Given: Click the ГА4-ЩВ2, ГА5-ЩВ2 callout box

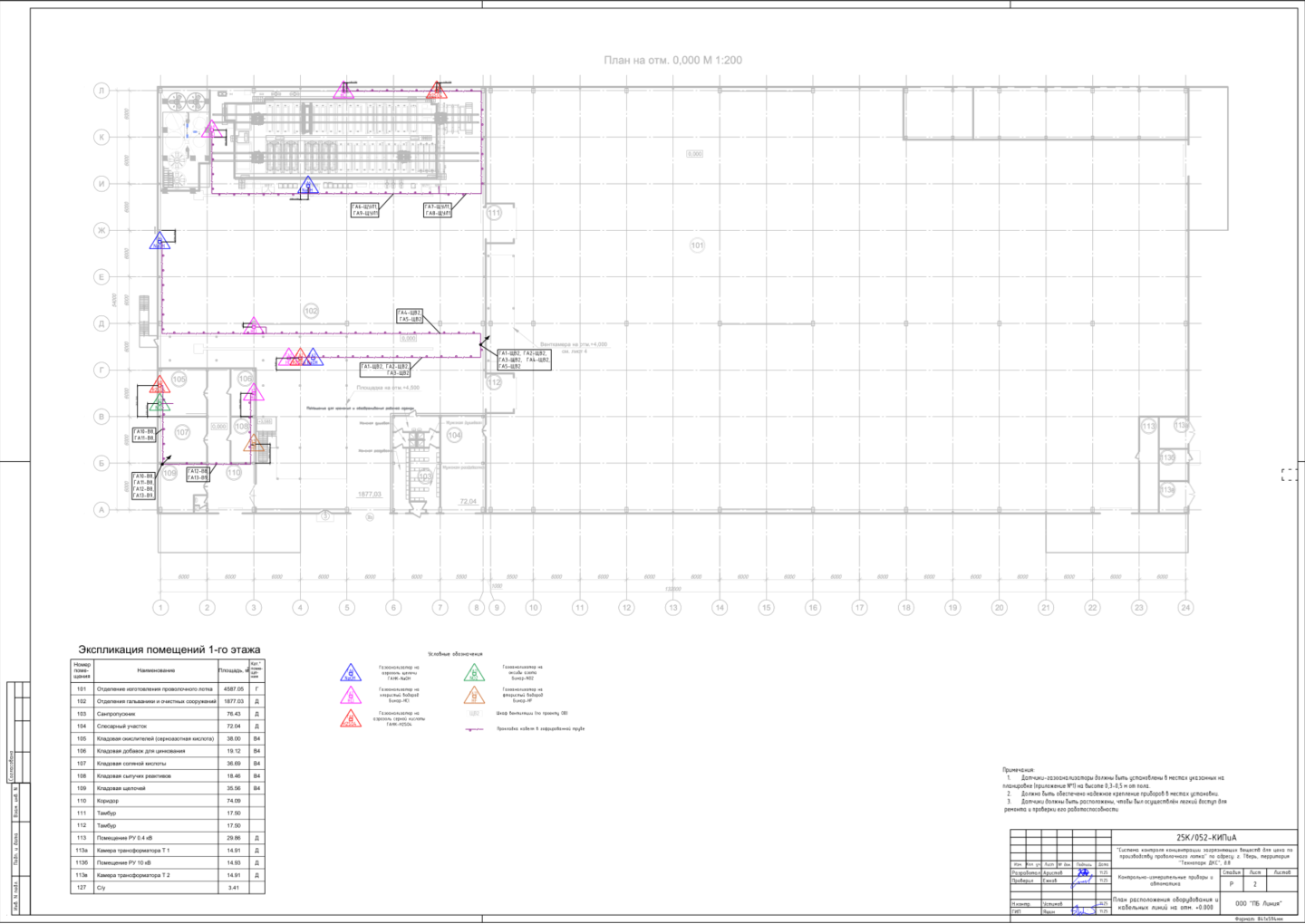Looking at the screenshot, I should click(x=410, y=316).
